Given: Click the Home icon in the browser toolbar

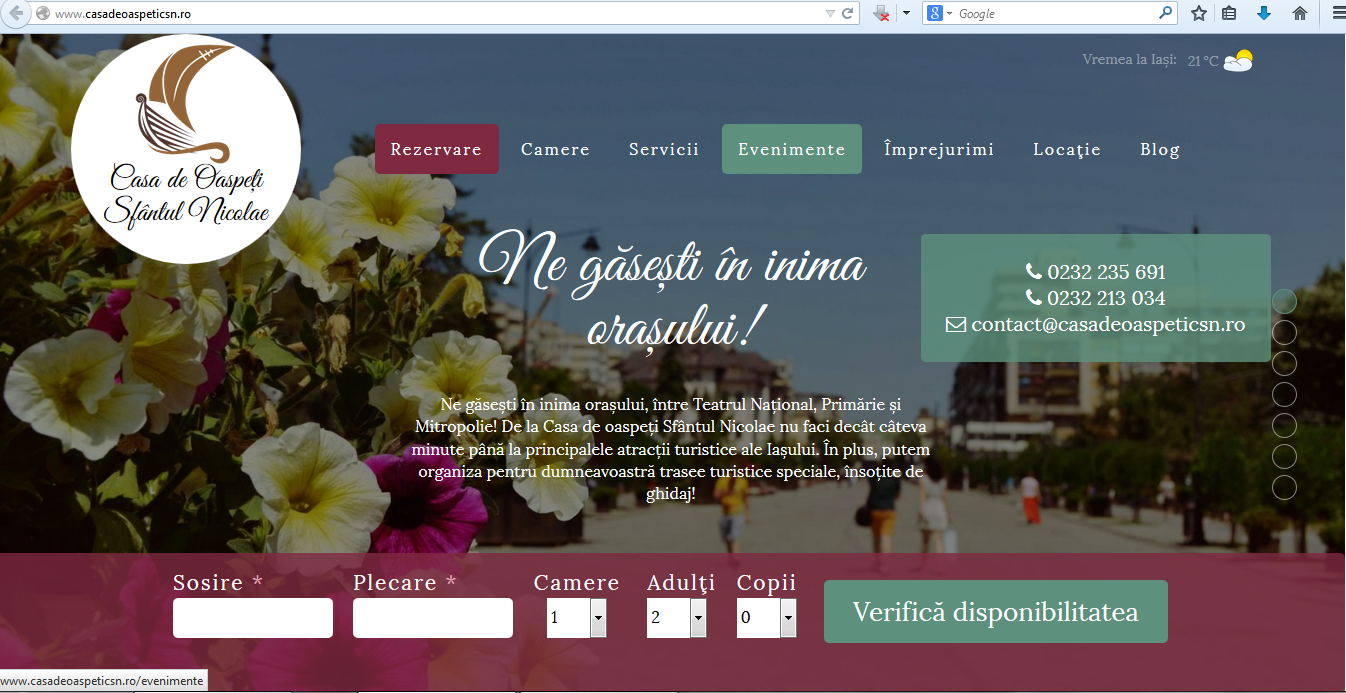Looking at the screenshot, I should (1300, 13).
